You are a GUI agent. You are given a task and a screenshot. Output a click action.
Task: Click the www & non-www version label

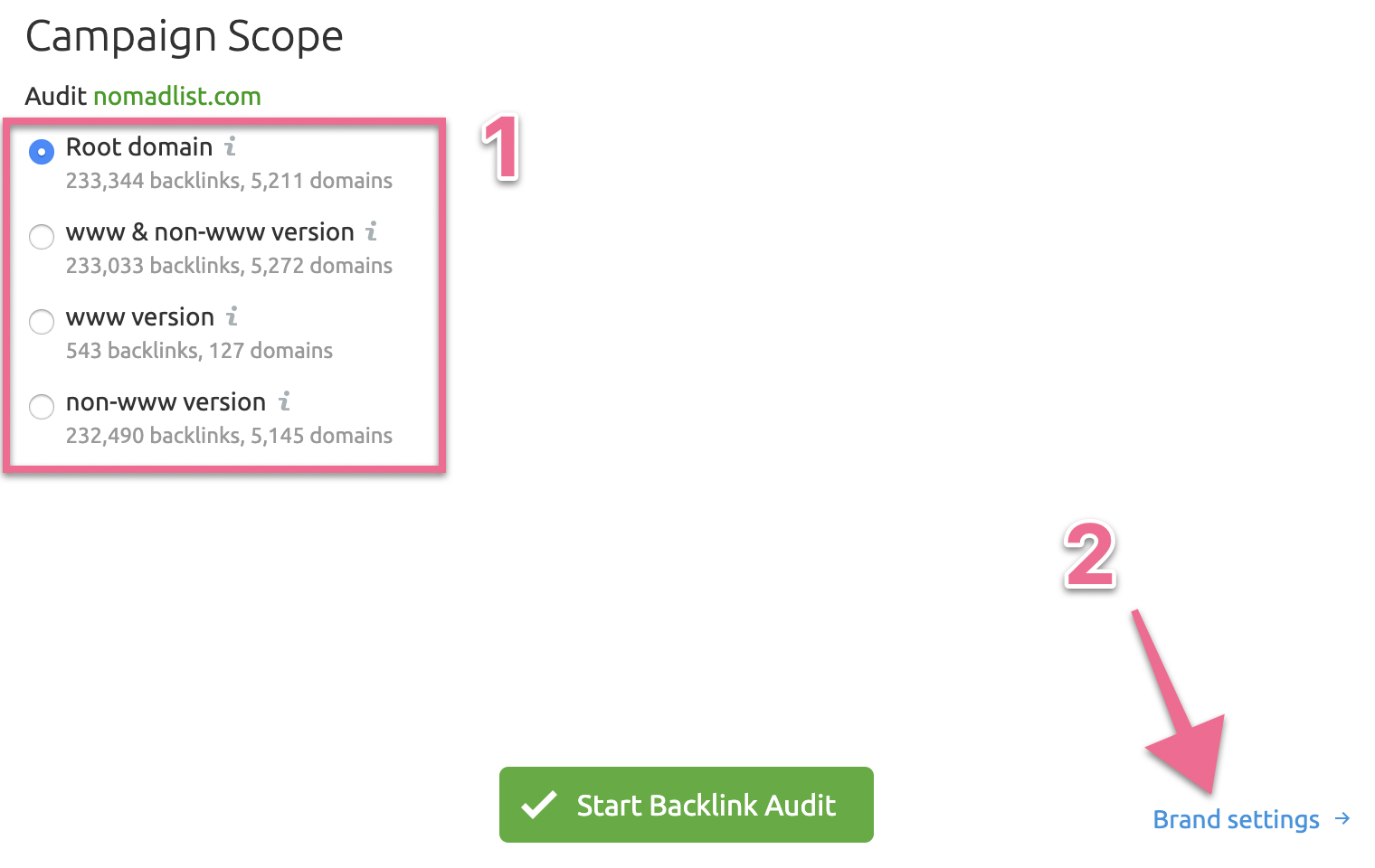[x=210, y=231]
